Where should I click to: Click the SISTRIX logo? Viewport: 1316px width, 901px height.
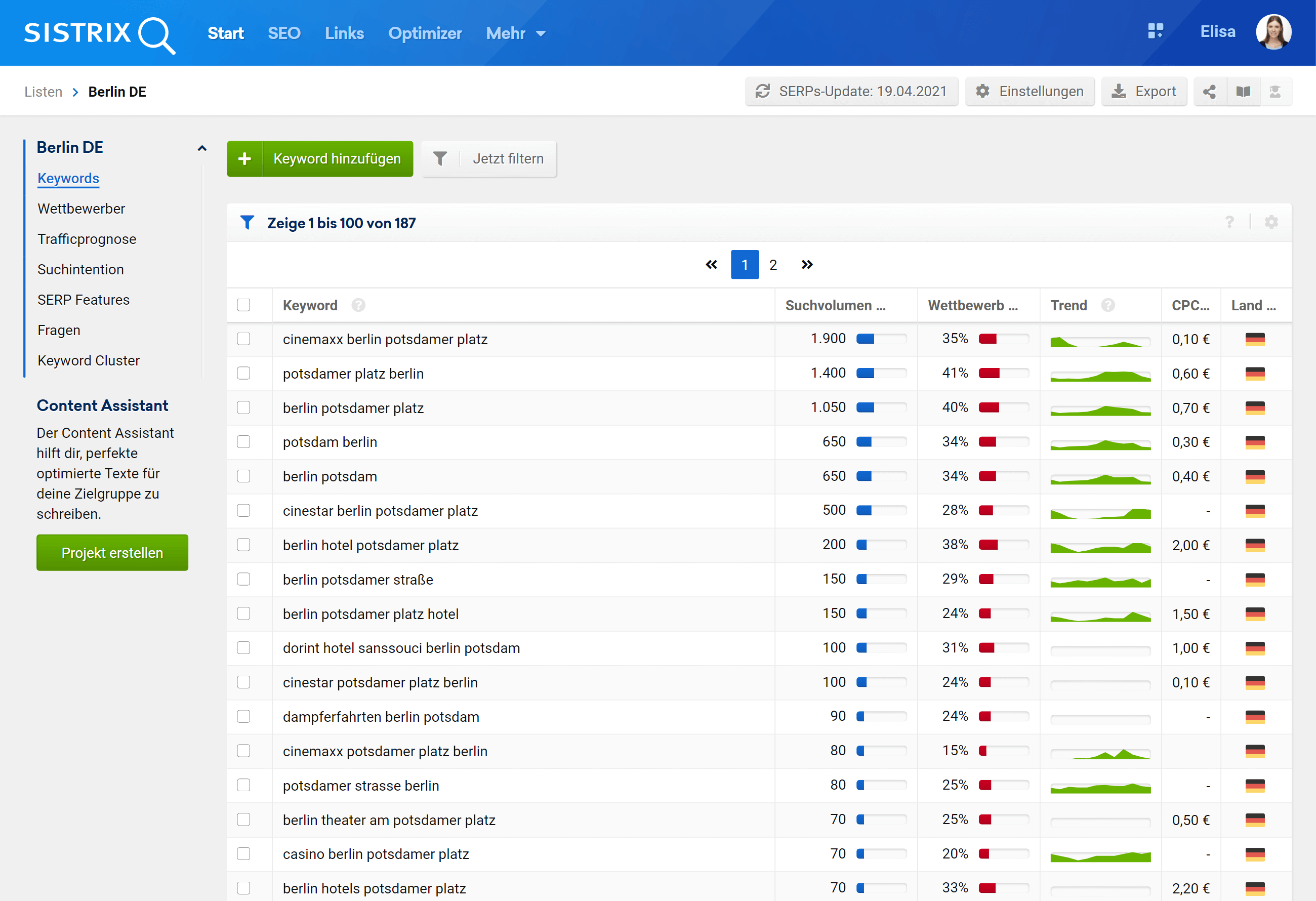(99, 34)
